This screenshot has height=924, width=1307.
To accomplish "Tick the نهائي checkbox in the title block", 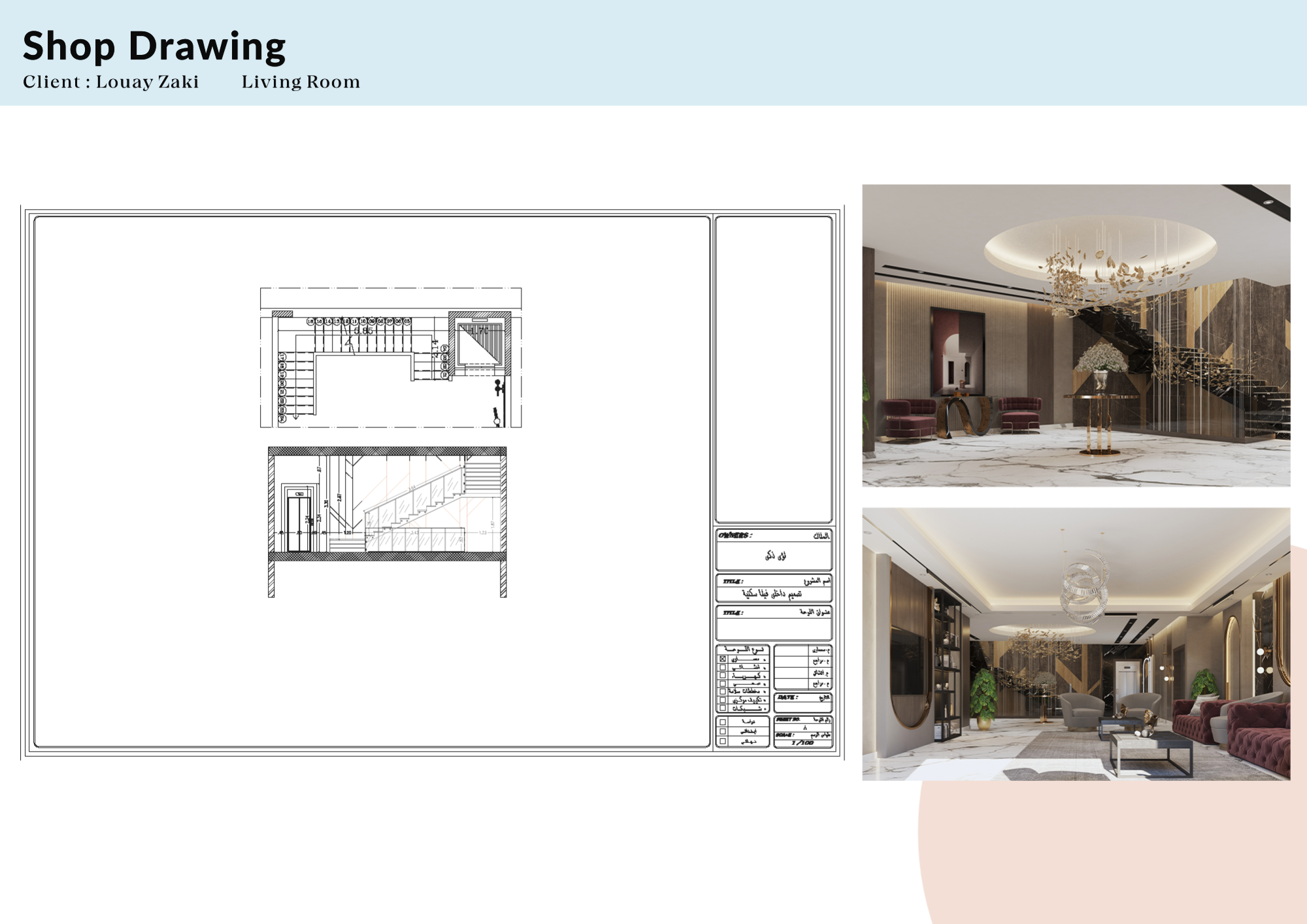I will click(x=723, y=742).
